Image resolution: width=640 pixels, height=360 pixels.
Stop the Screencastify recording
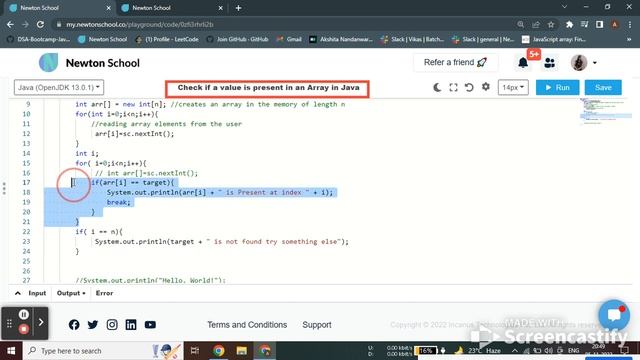click(x=24, y=329)
